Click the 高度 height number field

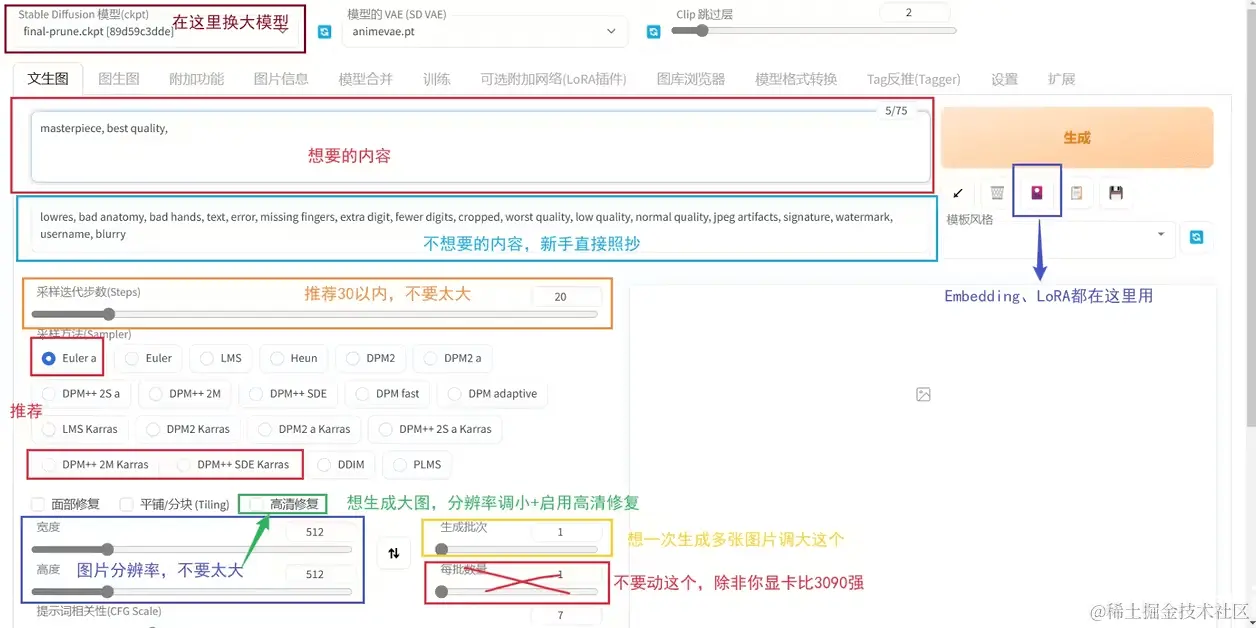pos(318,574)
